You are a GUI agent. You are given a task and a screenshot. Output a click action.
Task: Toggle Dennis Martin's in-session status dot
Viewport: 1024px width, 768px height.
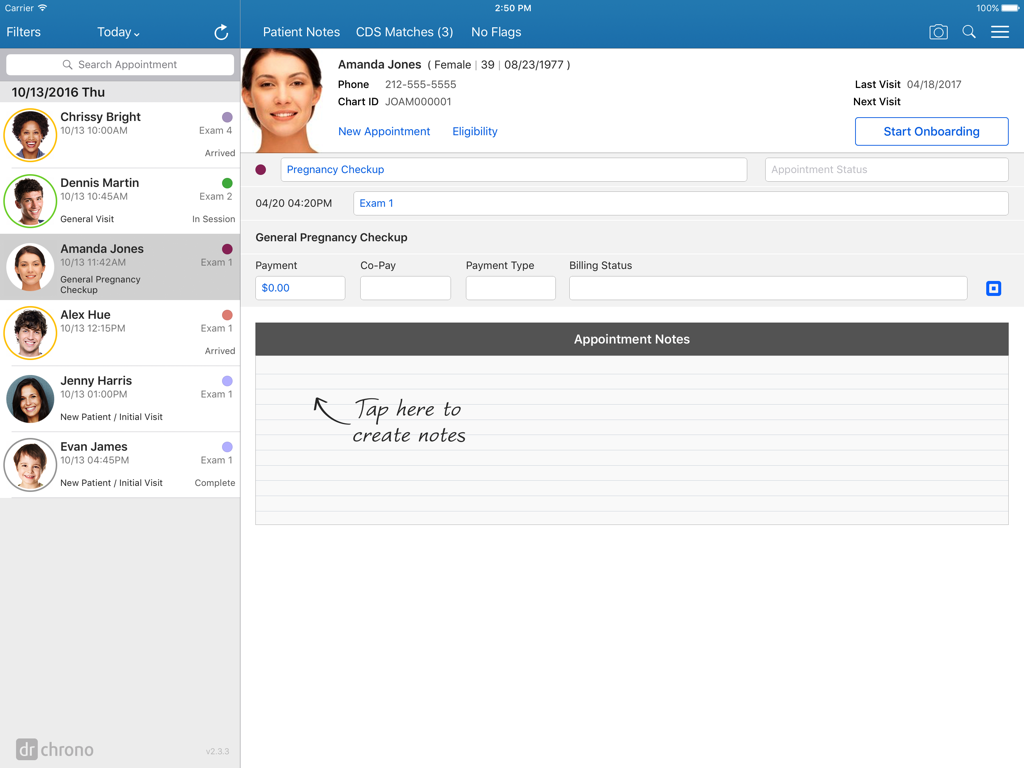[229, 183]
